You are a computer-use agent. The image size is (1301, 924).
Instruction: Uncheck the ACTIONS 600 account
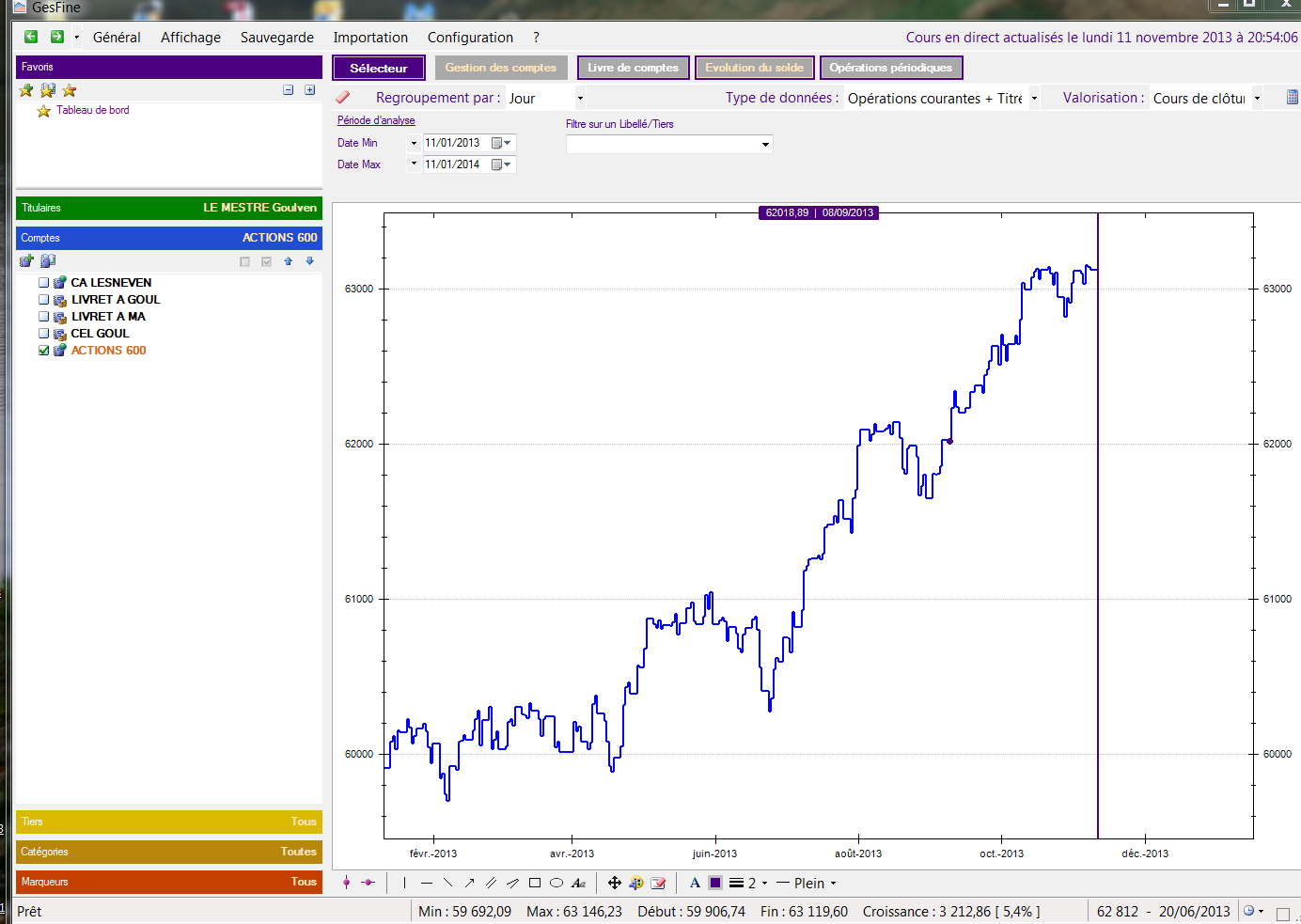(x=44, y=351)
